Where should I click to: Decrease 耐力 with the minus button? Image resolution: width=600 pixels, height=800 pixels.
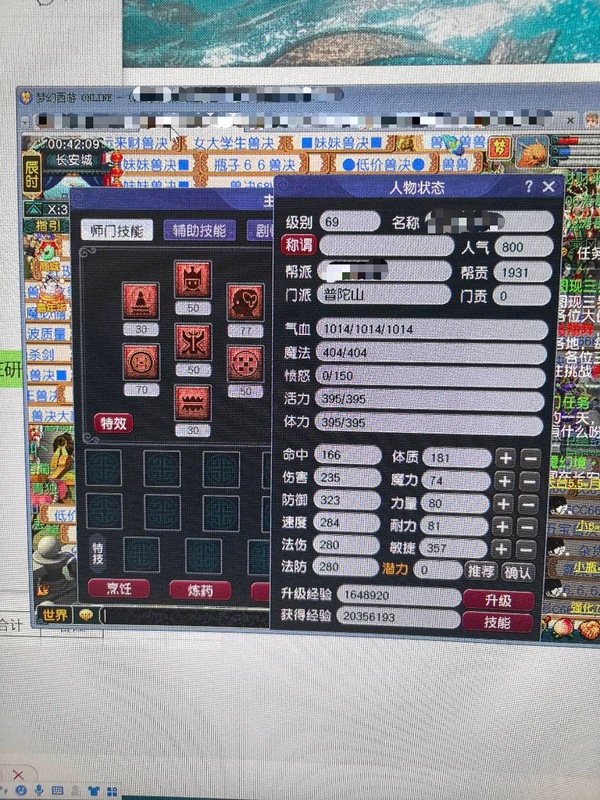(x=527, y=527)
